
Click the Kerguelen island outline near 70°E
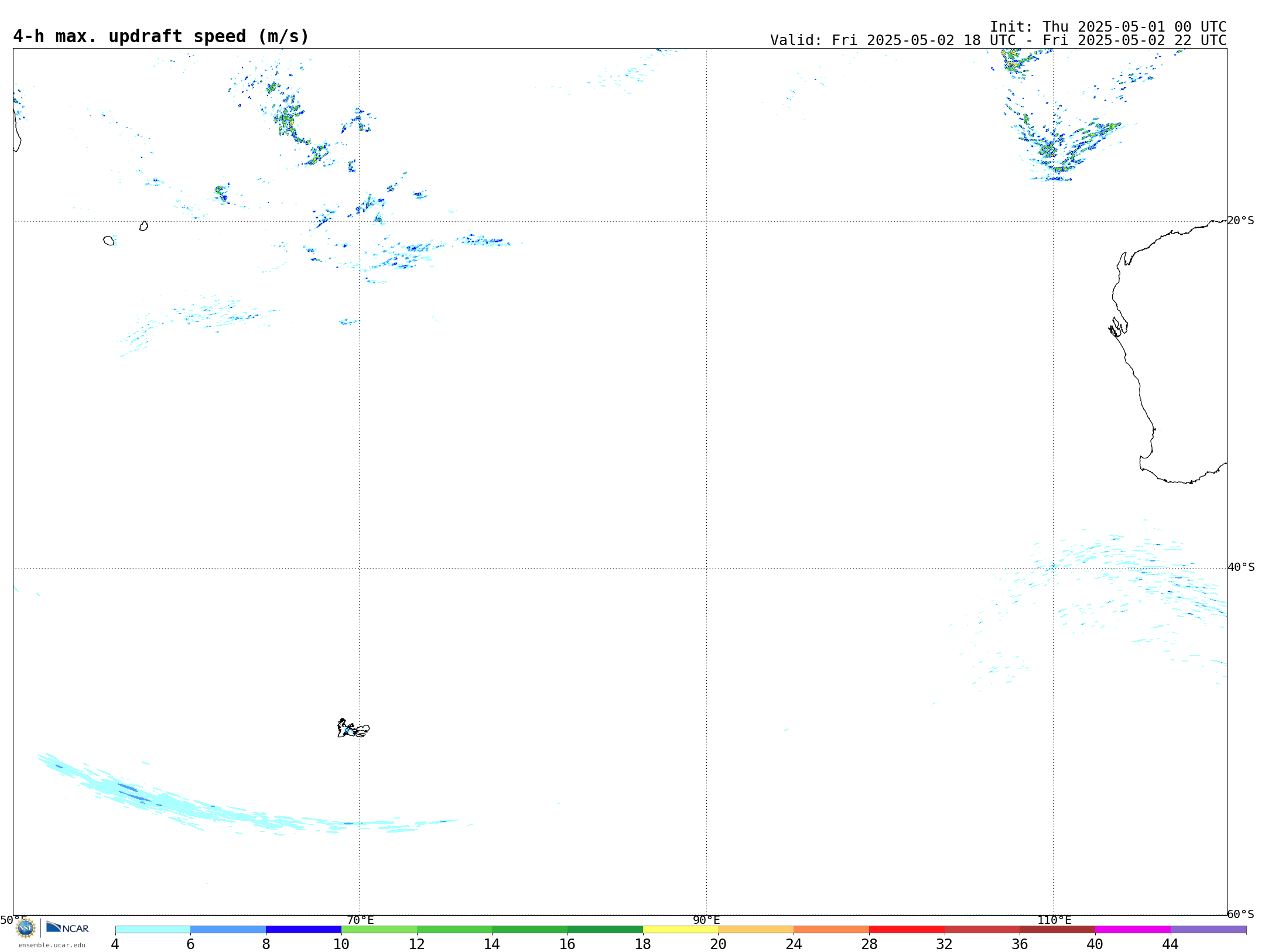[x=353, y=728]
